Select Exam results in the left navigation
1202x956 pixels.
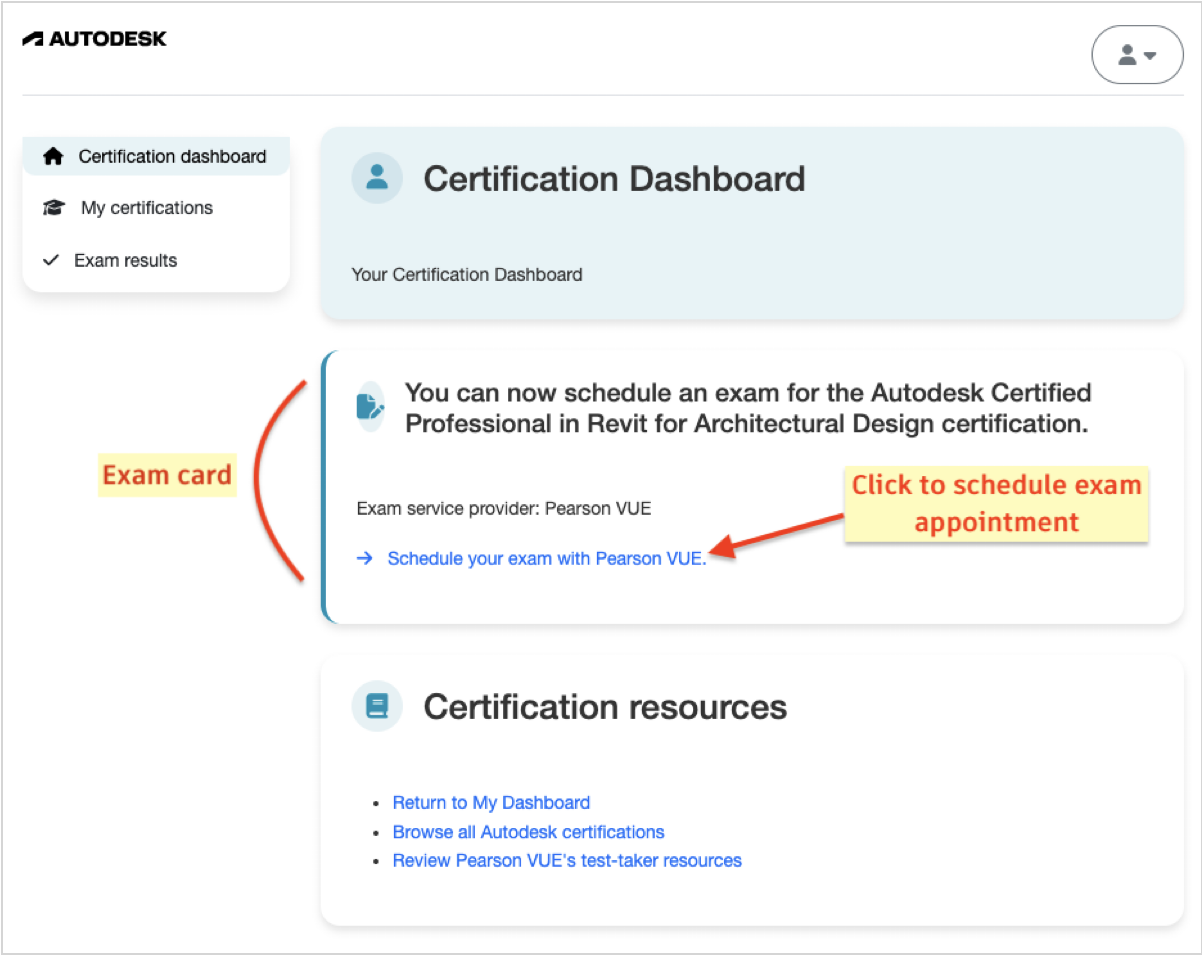coord(125,260)
